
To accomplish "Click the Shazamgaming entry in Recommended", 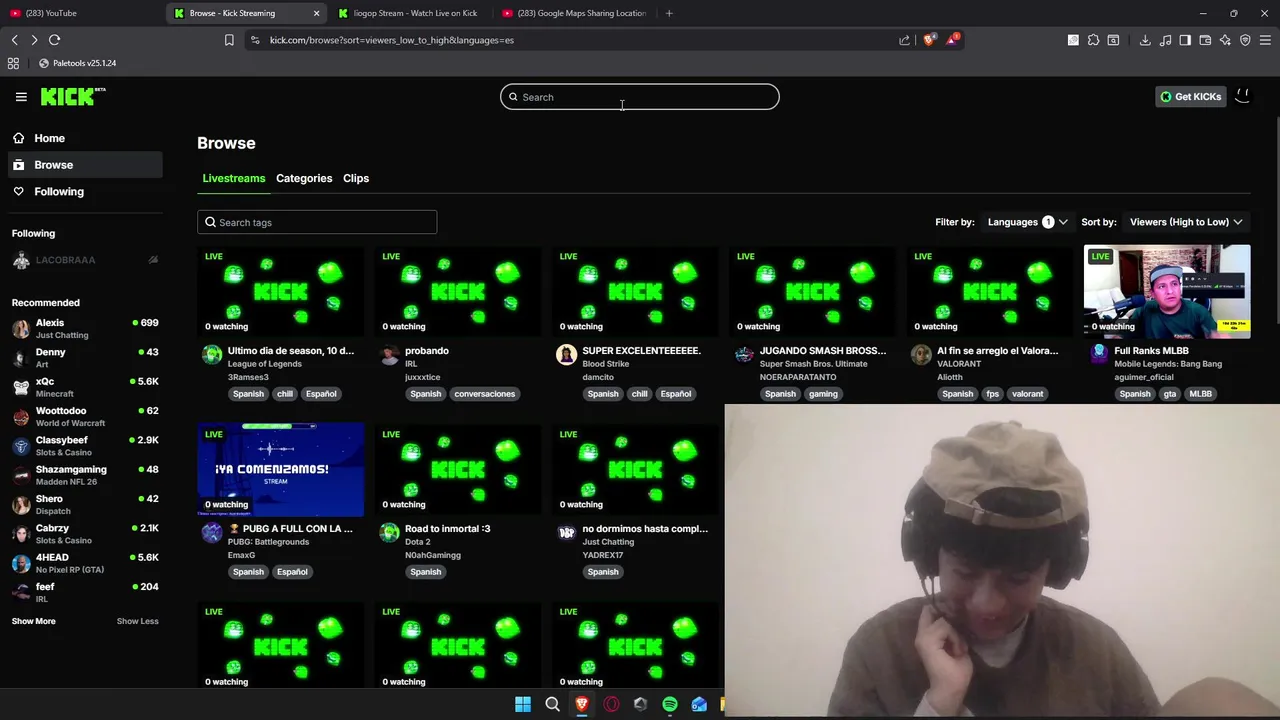I will 84,475.
